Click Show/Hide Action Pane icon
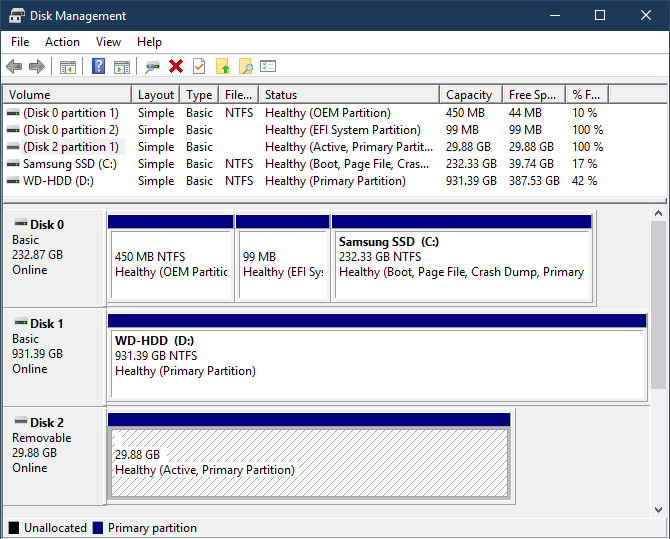Screen dimensions: 670x539 [122, 67]
